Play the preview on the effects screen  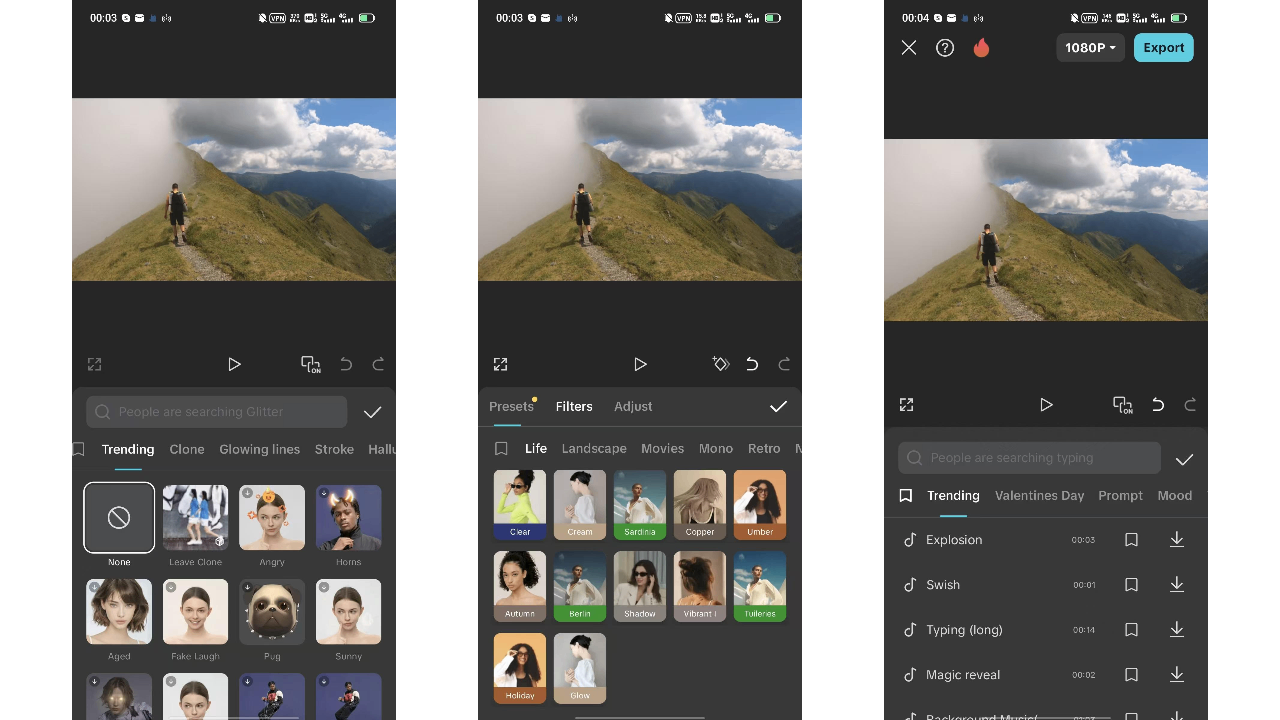[x=234, y=365]
